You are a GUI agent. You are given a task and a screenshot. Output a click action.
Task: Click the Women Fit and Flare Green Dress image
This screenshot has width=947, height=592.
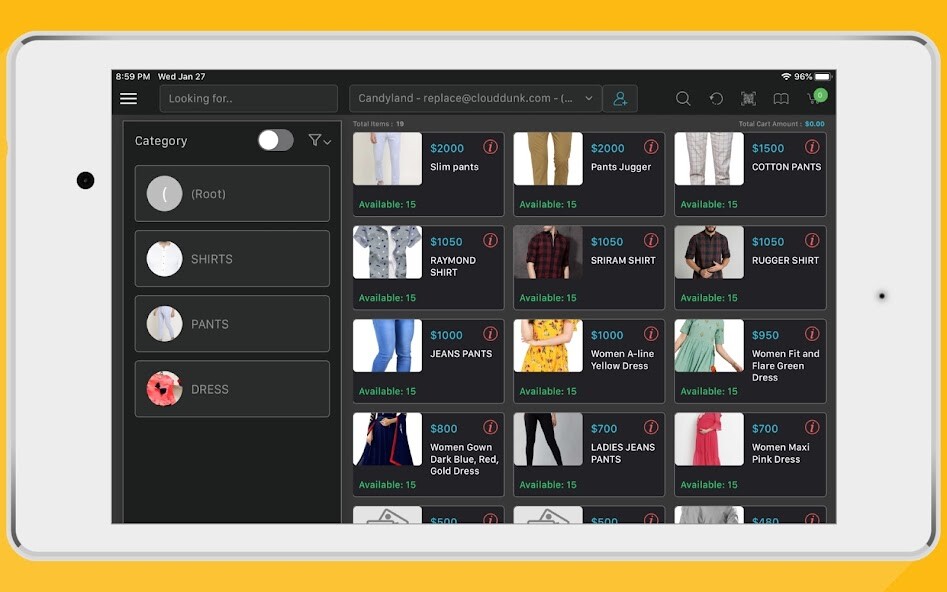[709, 346]
